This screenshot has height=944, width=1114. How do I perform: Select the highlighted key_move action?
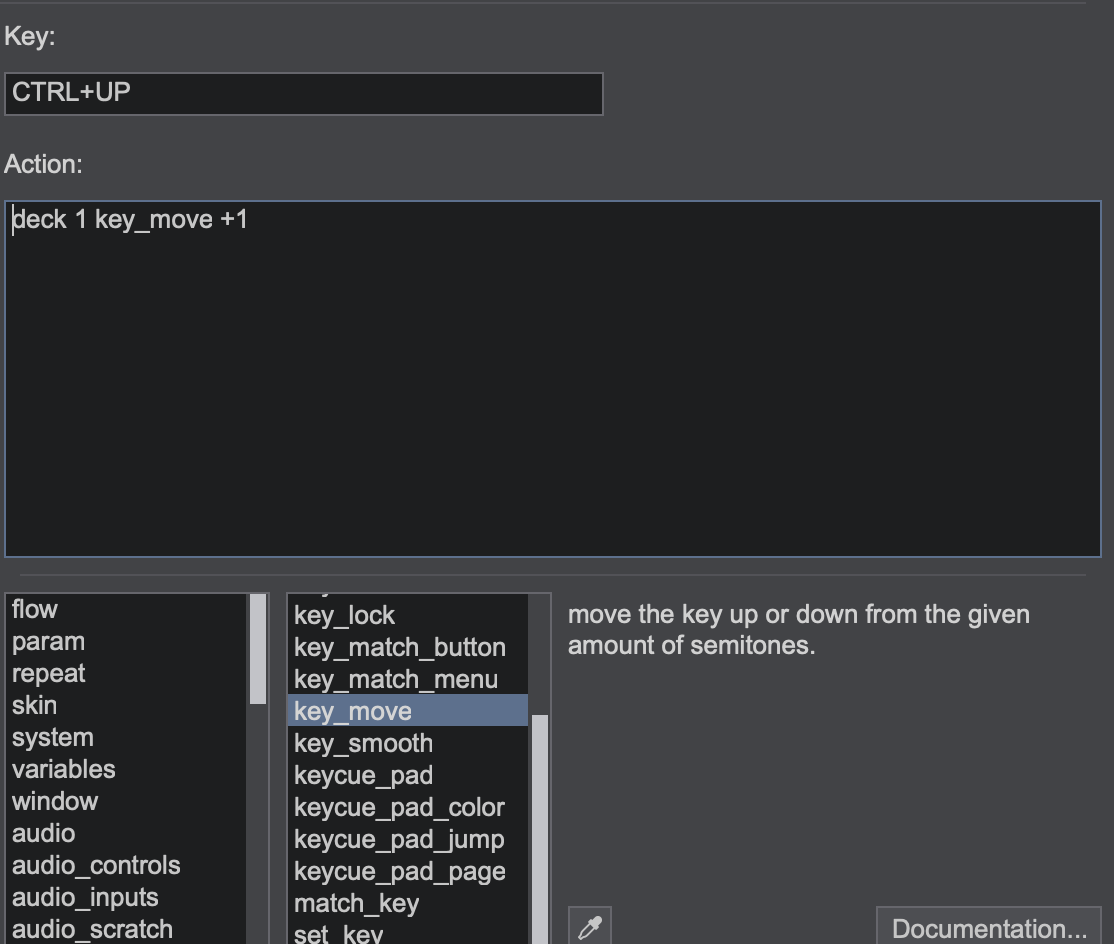(x=353, y=711)
